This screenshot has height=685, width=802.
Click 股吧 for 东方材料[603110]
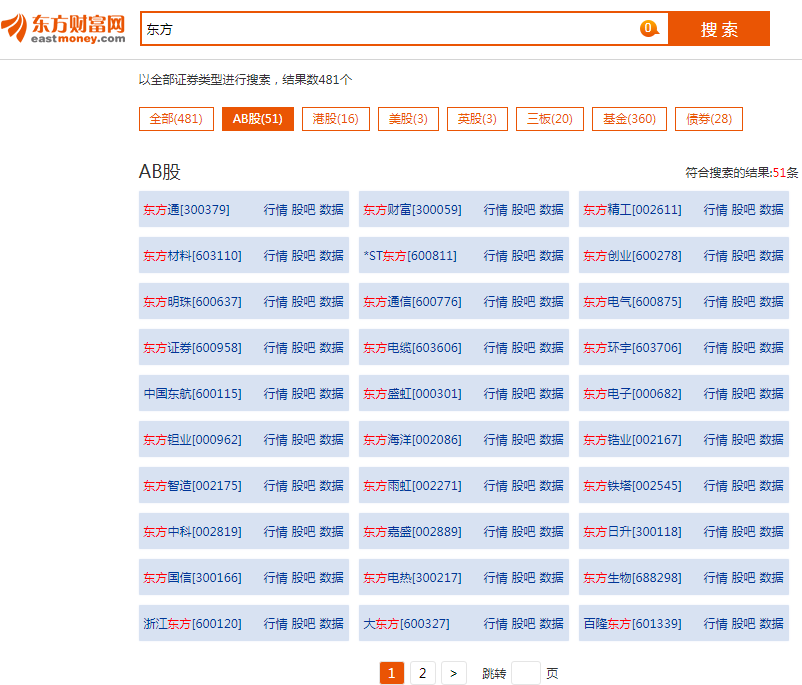pyautogui.click(x=303, y=256)
